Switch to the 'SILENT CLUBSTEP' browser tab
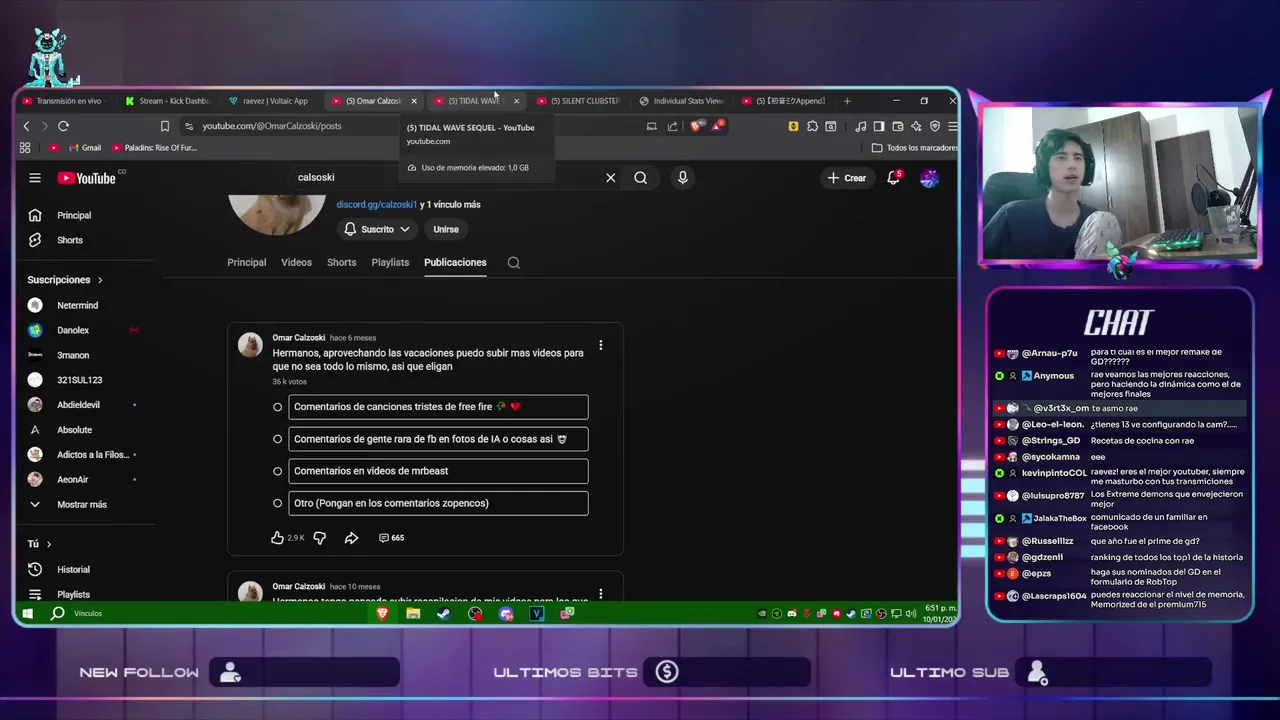 point(578,101)
